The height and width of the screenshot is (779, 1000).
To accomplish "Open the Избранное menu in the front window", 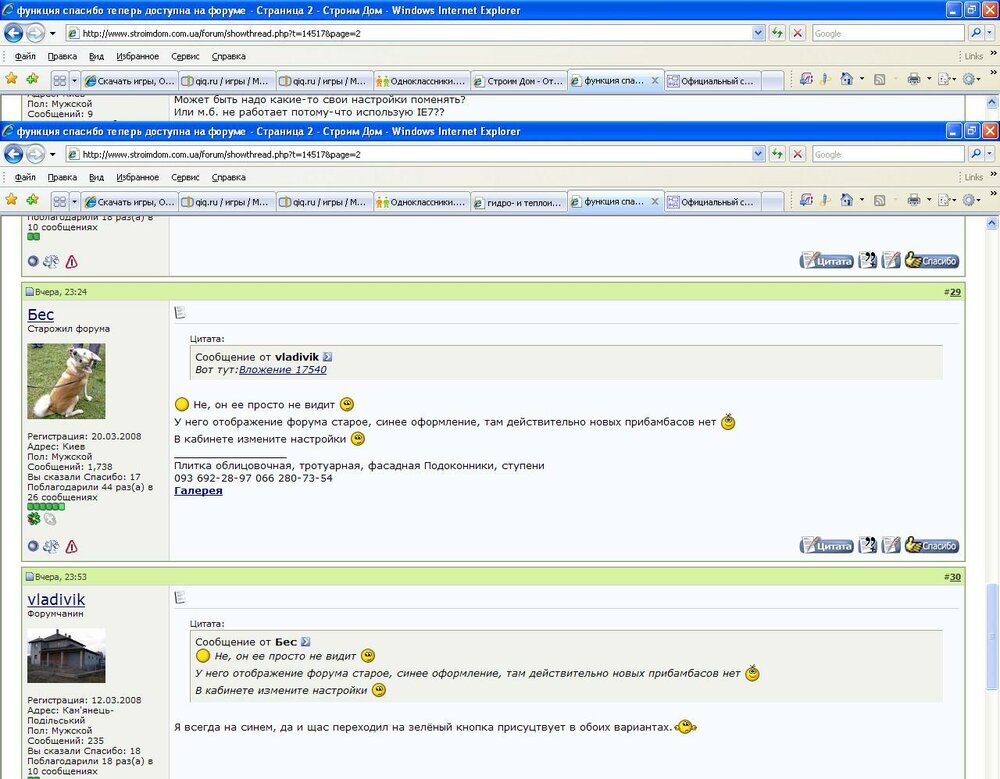I will coord(137,177).
